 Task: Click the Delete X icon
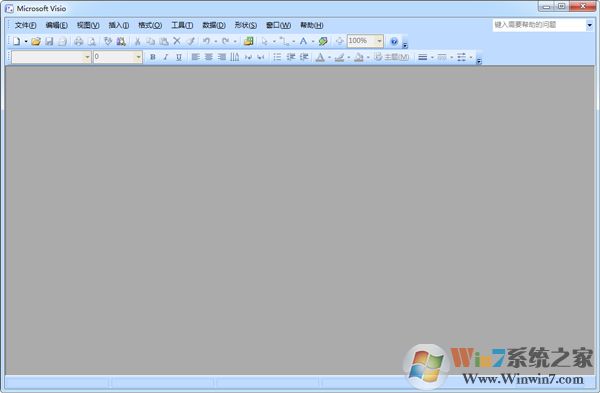coord(177,41)
